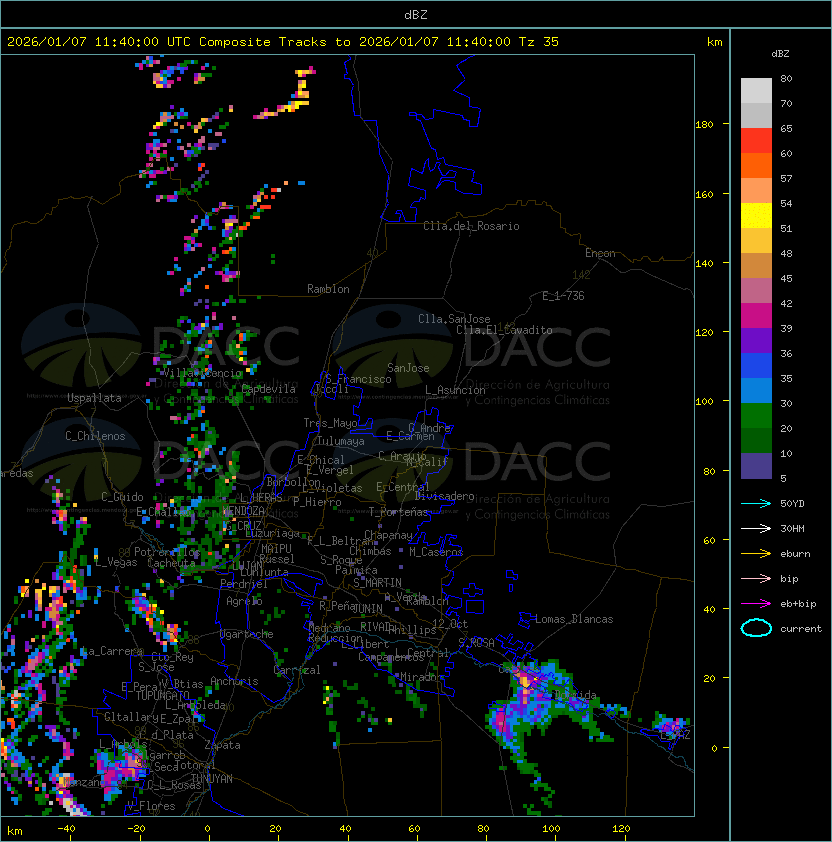The width and height of the screenshot is (832, 842).
Task: Click the Clla.del_Rosario label
Action: point(471,226)
